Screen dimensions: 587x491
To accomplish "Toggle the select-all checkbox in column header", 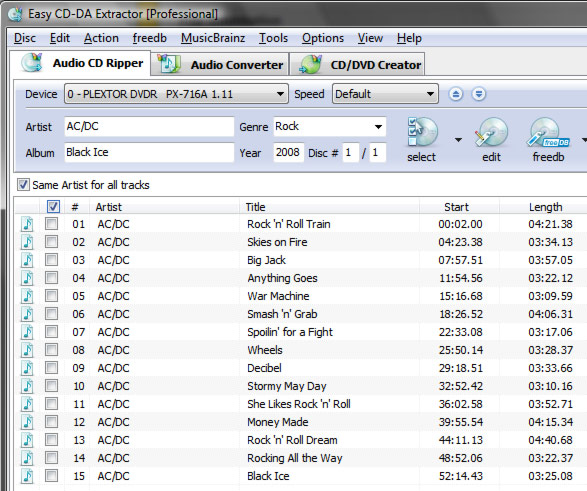I will click(x=53, y=207).
